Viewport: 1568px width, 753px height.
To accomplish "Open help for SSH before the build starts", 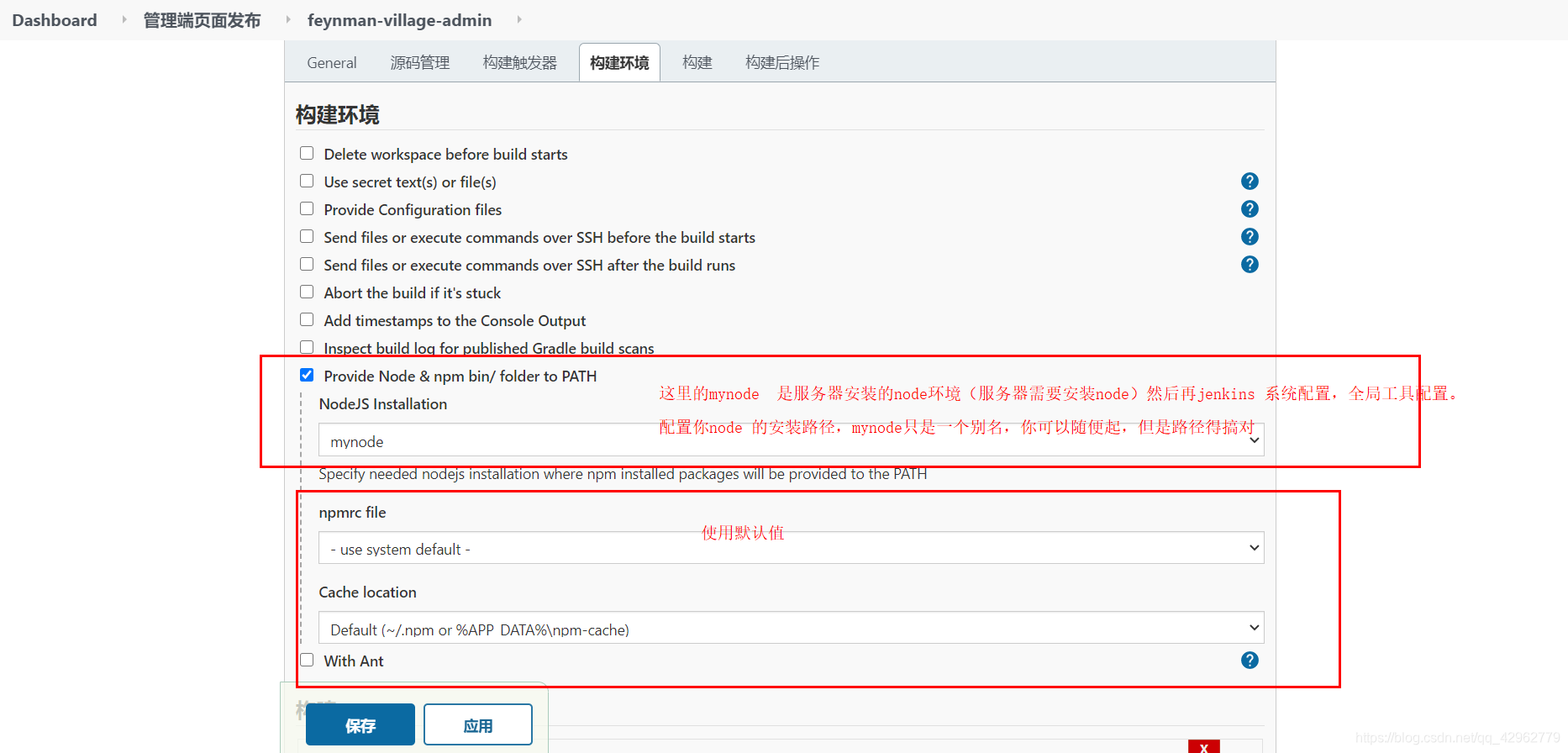I will 1250,237.
